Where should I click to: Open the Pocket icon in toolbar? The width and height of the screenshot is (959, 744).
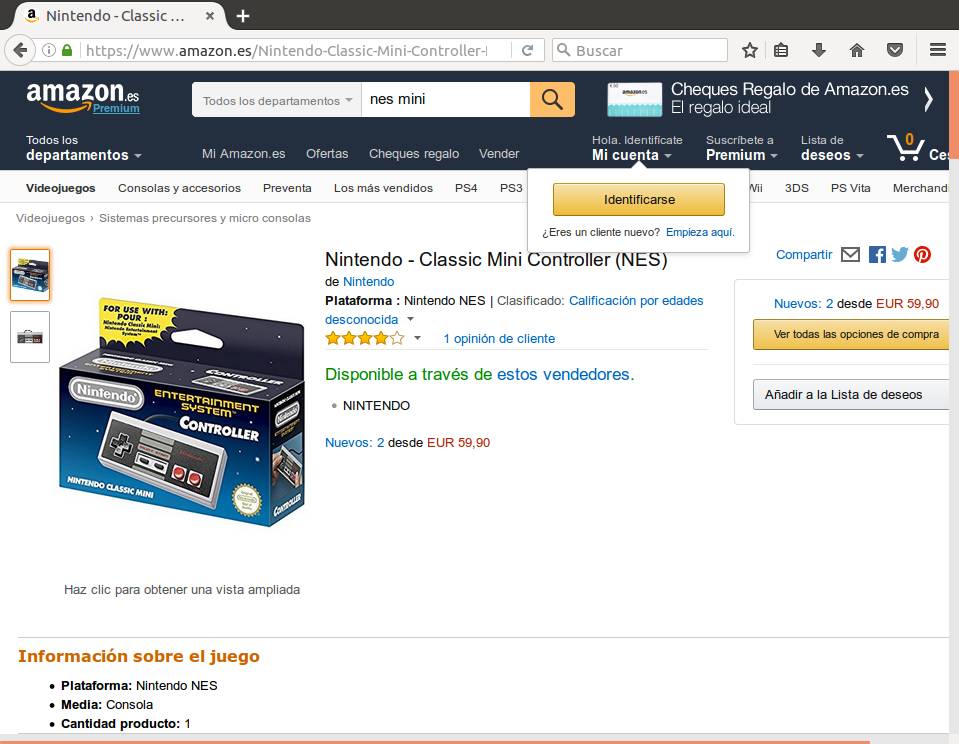click(x=895, y=50)
